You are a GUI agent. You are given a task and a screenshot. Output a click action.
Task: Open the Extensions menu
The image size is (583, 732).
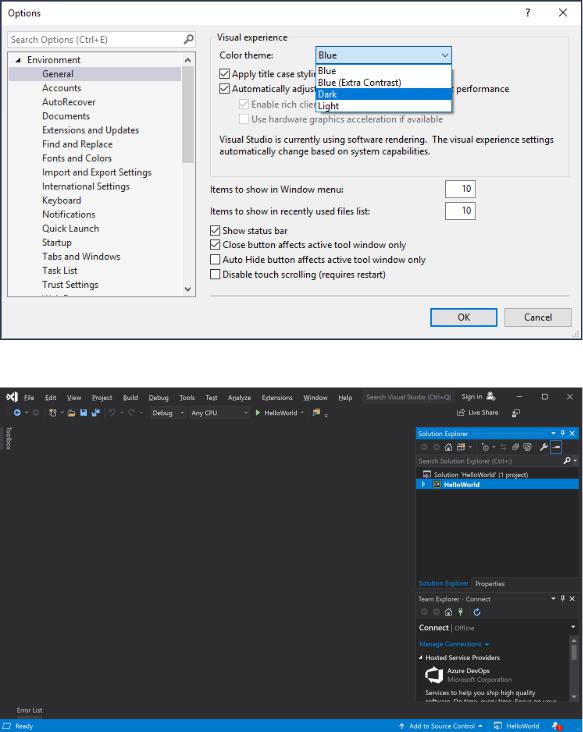[x=277, y=398]
